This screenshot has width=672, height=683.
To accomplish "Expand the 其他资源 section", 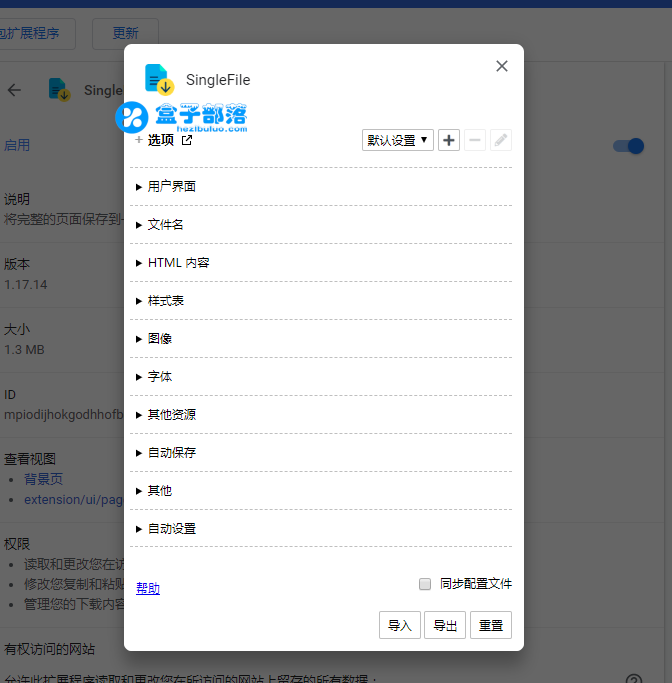I will pyautogui.click(x=321, y=415).
